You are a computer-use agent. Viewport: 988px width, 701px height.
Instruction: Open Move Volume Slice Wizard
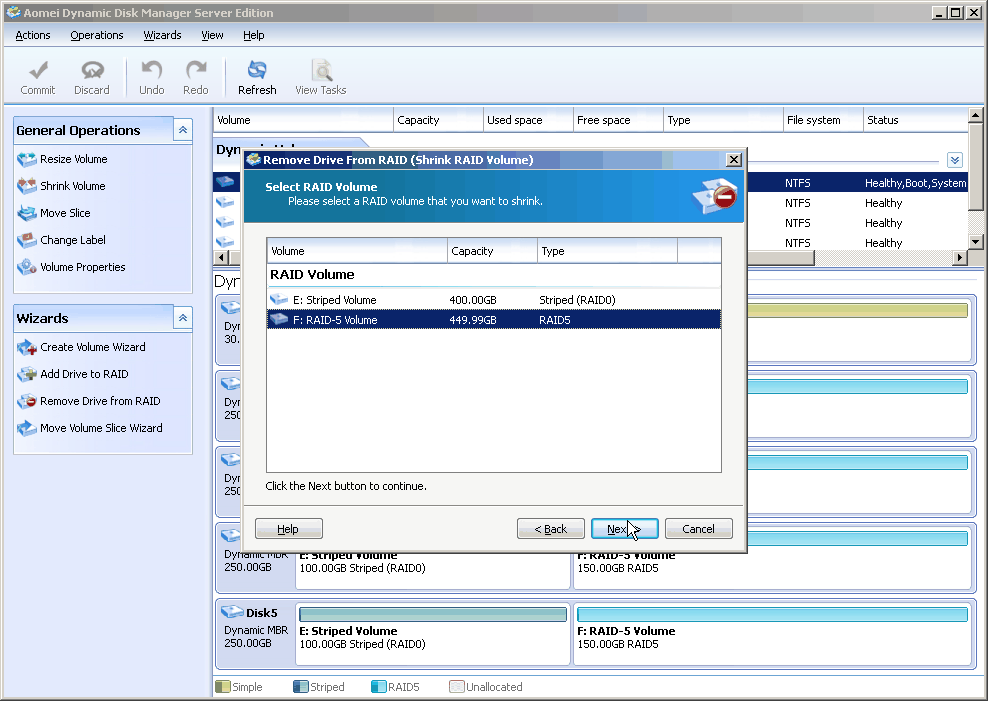pyautogui.click(x=101, y=428)
